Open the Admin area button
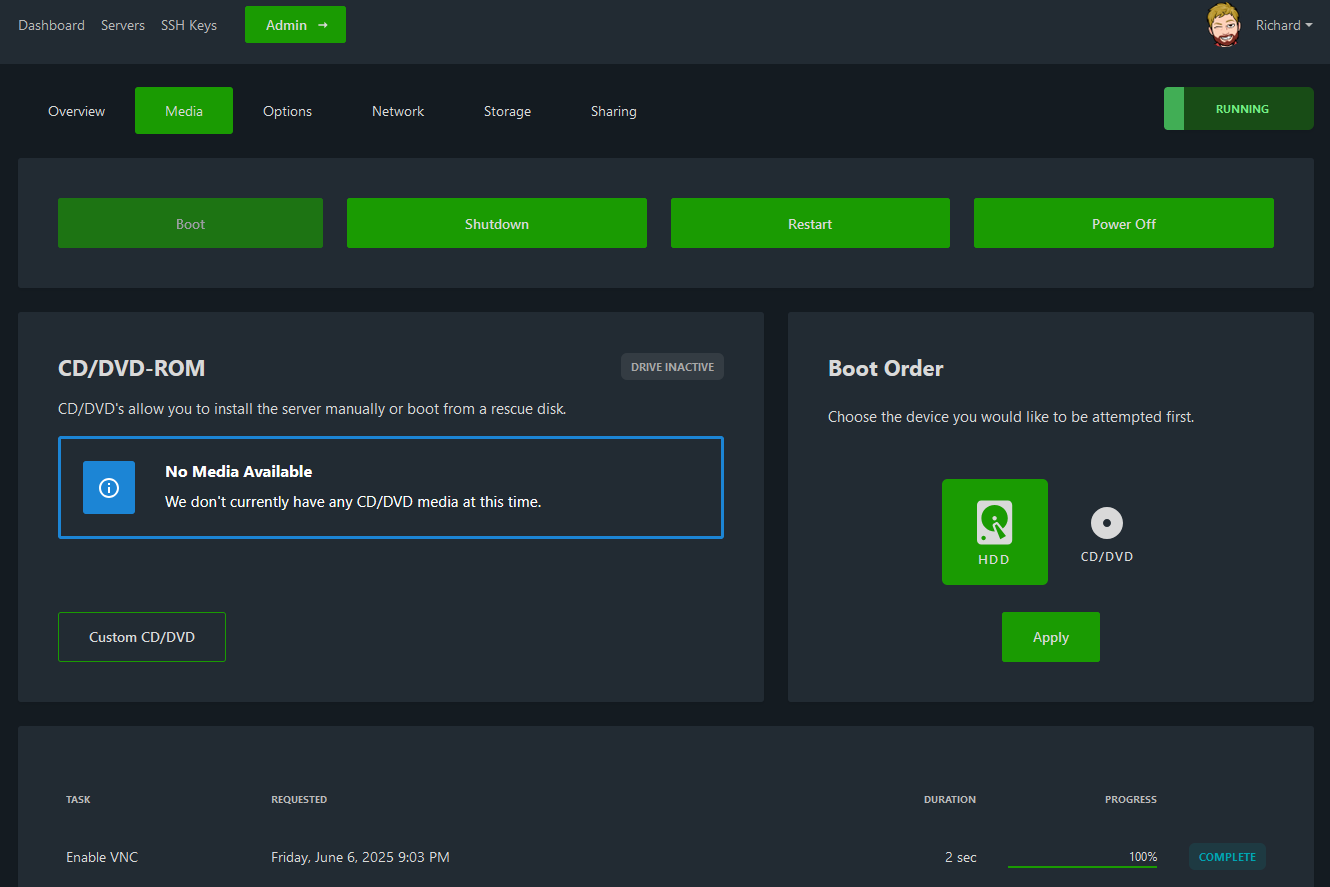The image size is (1330, 887). pos(295,25)
